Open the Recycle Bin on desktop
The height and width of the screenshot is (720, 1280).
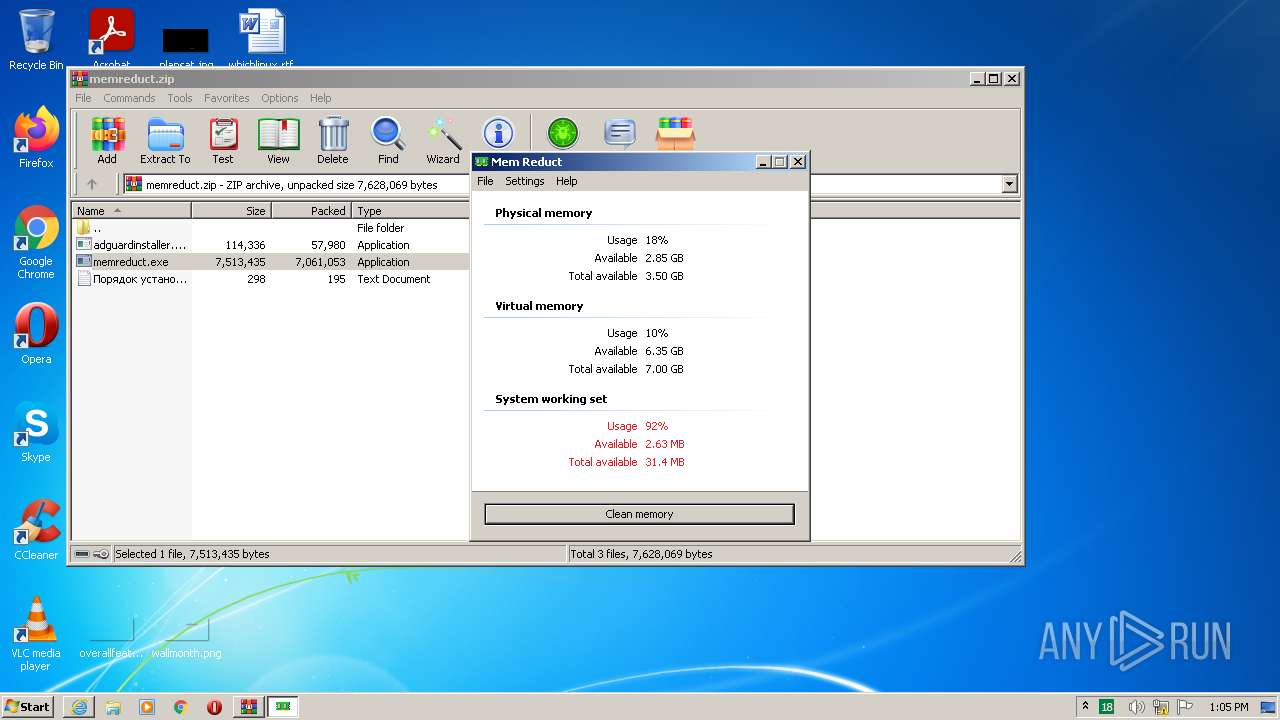36,40
